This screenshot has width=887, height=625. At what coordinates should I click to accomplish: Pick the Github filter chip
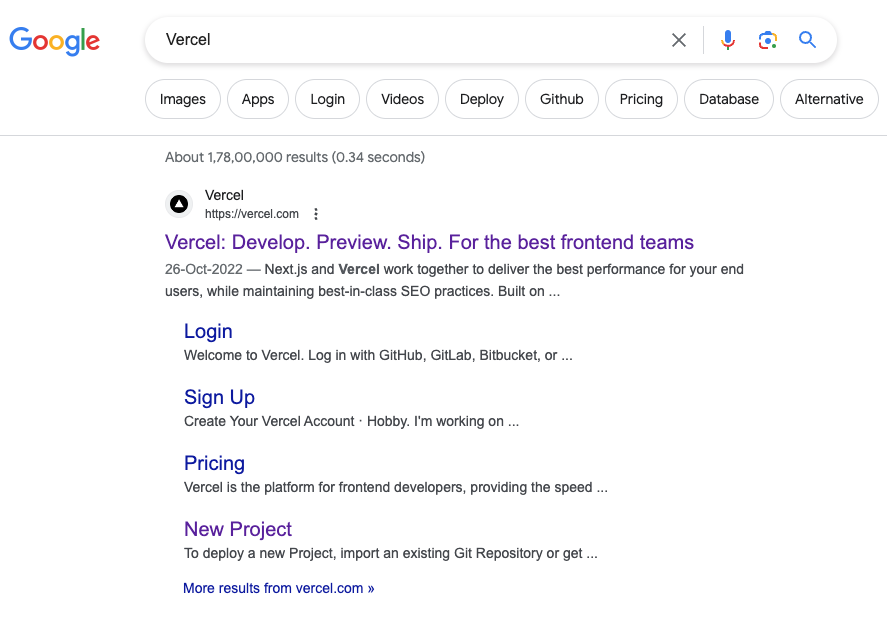click(x=562, y=99)
